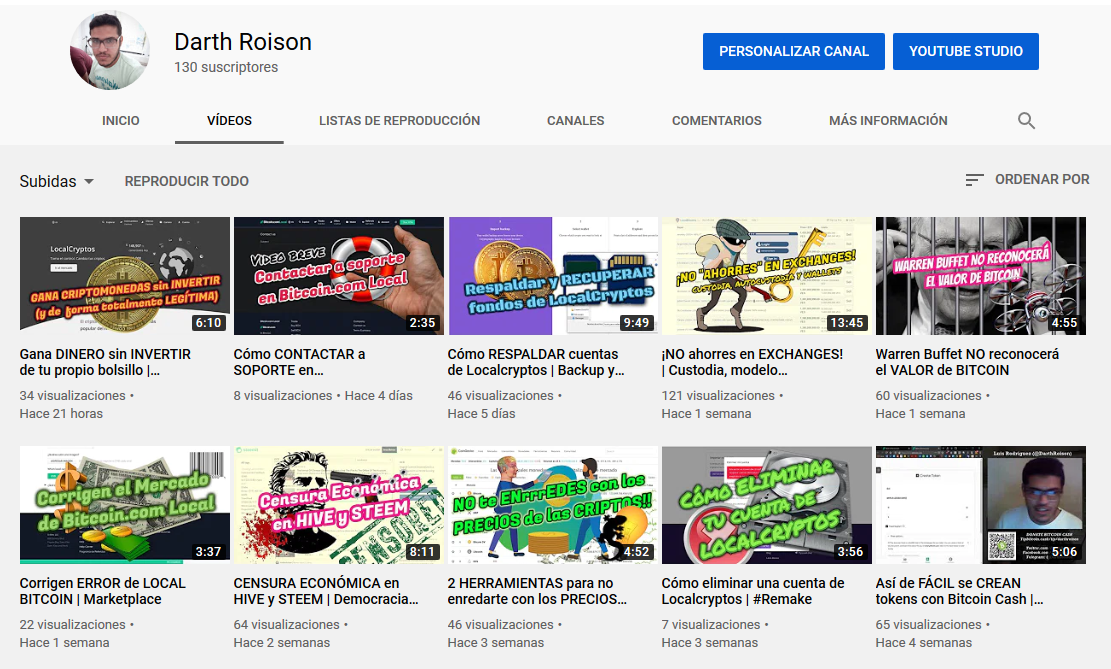Open the Warren Buffet video thumbnail

(981, 276)
